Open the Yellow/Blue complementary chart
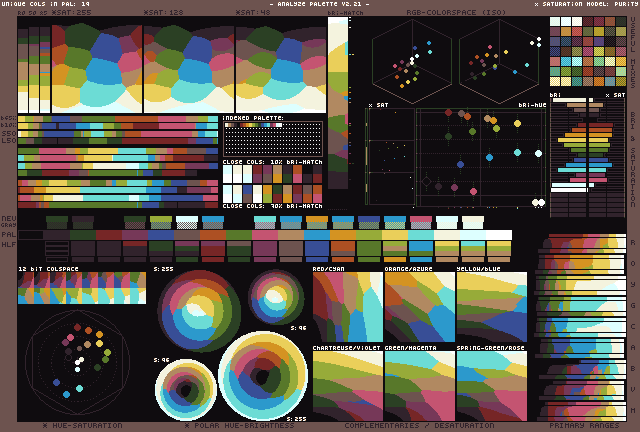 click(491, 309)
